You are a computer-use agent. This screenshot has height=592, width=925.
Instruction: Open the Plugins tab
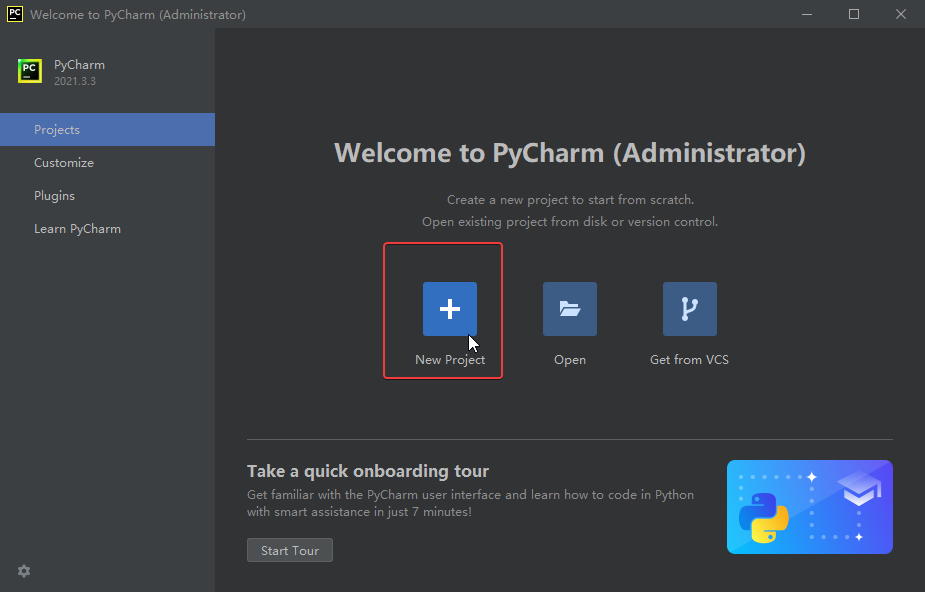coord(107,196)
